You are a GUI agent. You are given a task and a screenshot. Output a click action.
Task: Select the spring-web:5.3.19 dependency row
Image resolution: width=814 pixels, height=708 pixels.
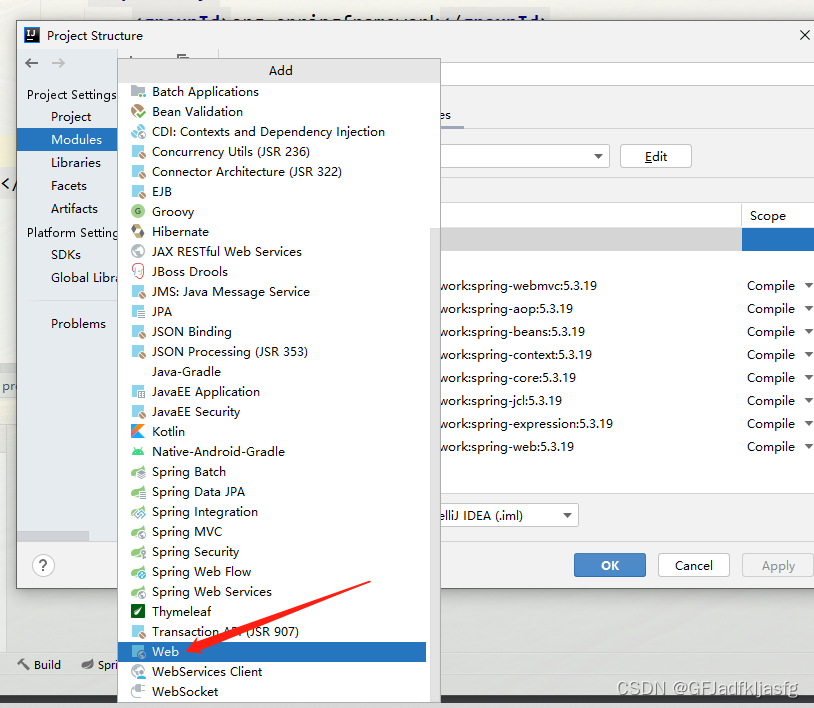[x=627, y=447]
